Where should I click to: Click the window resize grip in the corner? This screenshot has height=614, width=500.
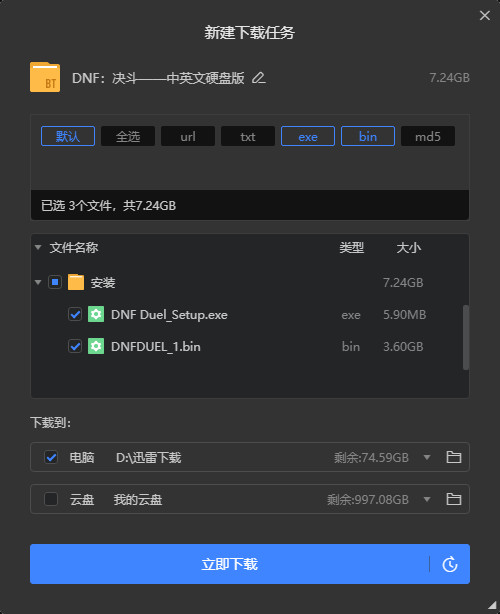[x=493, y=606]
